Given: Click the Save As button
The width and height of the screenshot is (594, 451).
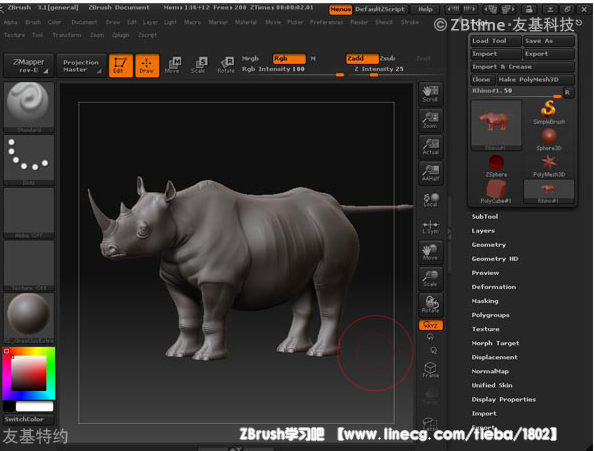Looking at the screenshot, I should pos(549,41).
